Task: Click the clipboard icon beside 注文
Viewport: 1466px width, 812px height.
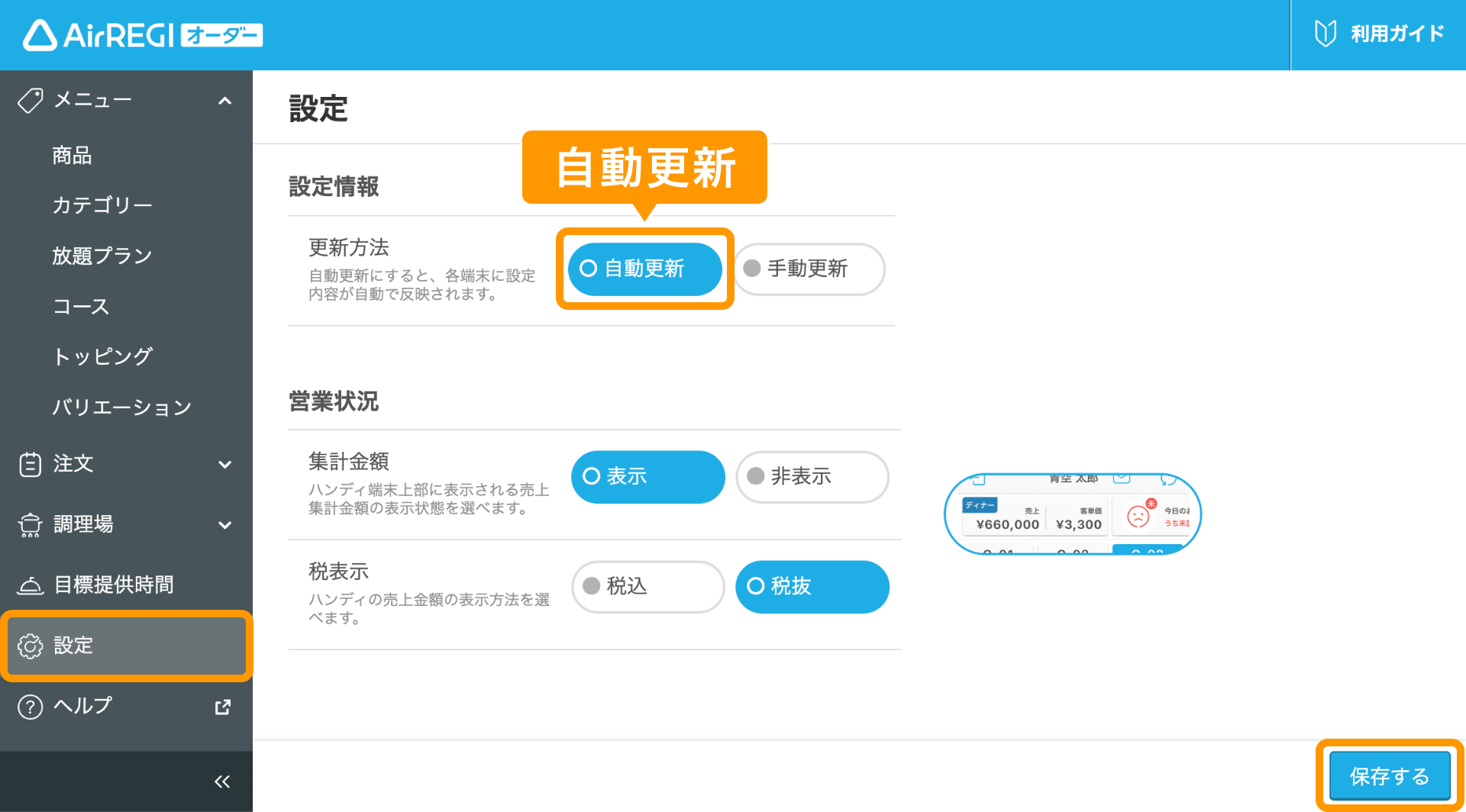Action: (x=30, y=464)
